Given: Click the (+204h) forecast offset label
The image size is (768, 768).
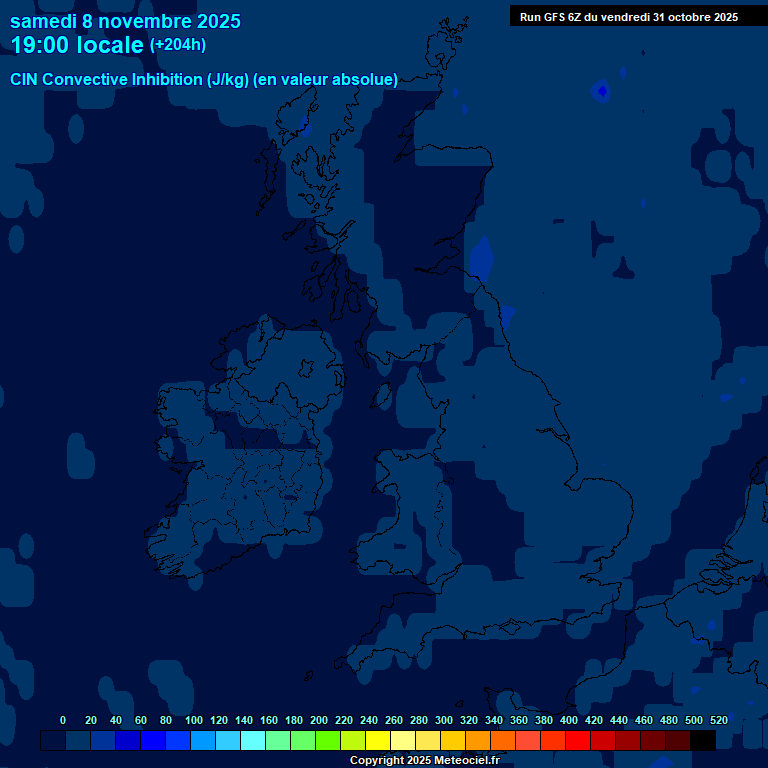Looking at the screenshot, I should [x=177, y=45].
